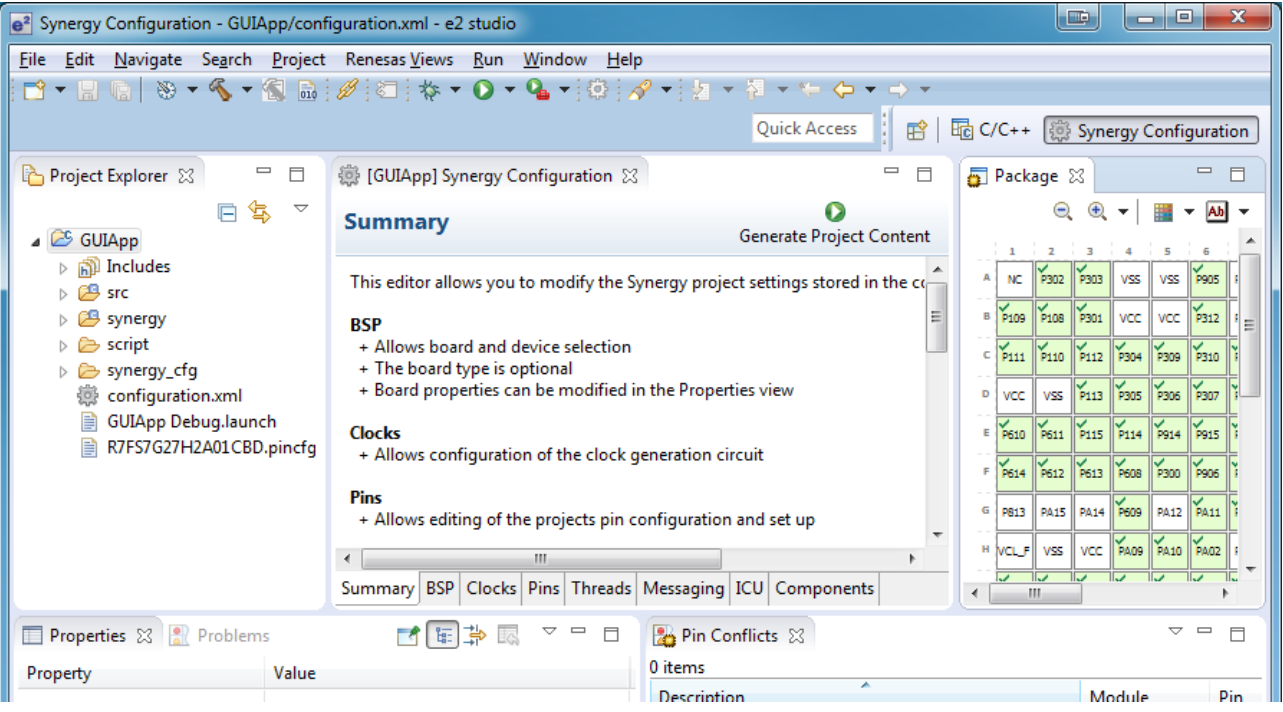Click the binary 010 toolbar icon
This screenshot has height=712, width=1283.
click(308, 90)
